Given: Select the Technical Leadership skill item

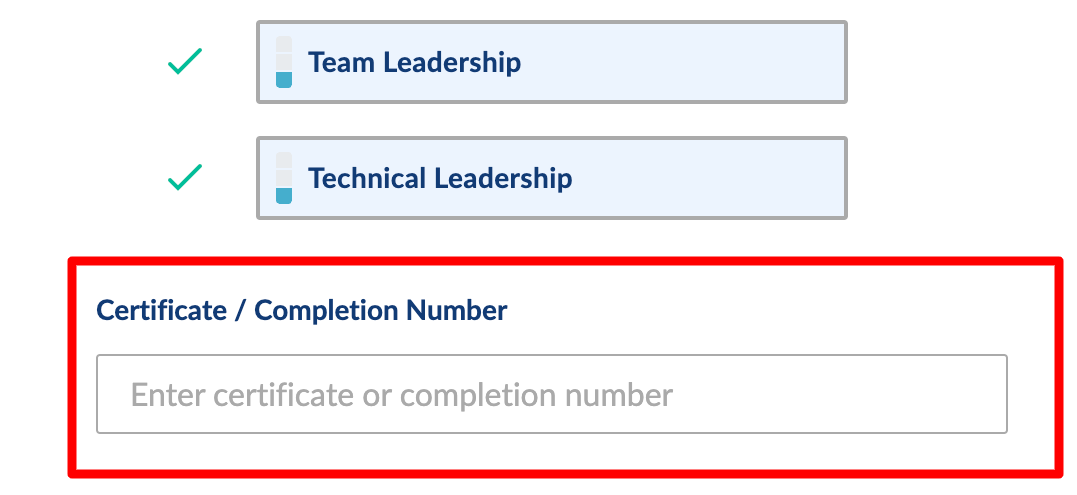Looking at the screenshot, I should click(x=551, y=178).
